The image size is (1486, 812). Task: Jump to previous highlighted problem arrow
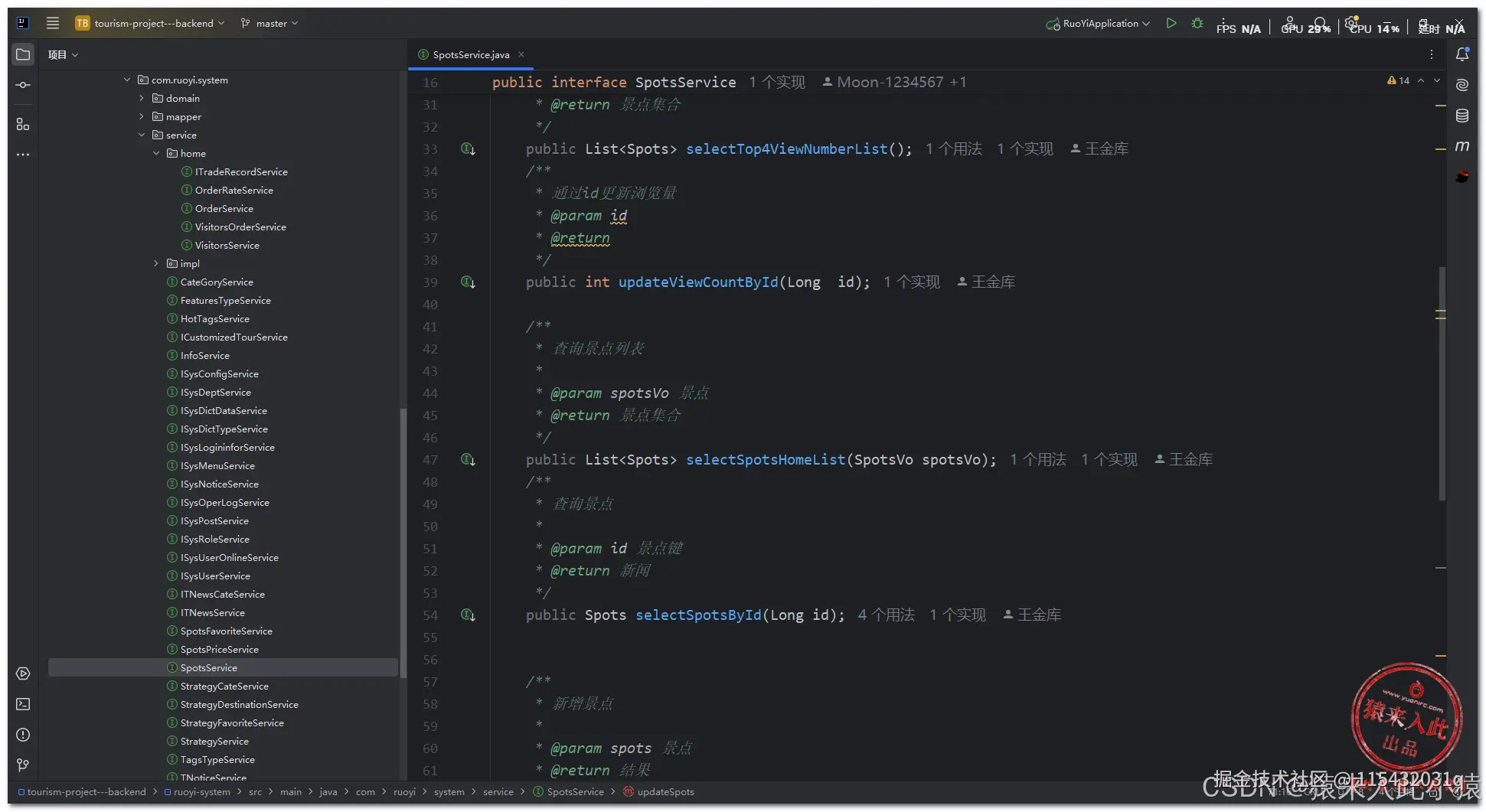pyautogui.click(x=1421, y=80)
